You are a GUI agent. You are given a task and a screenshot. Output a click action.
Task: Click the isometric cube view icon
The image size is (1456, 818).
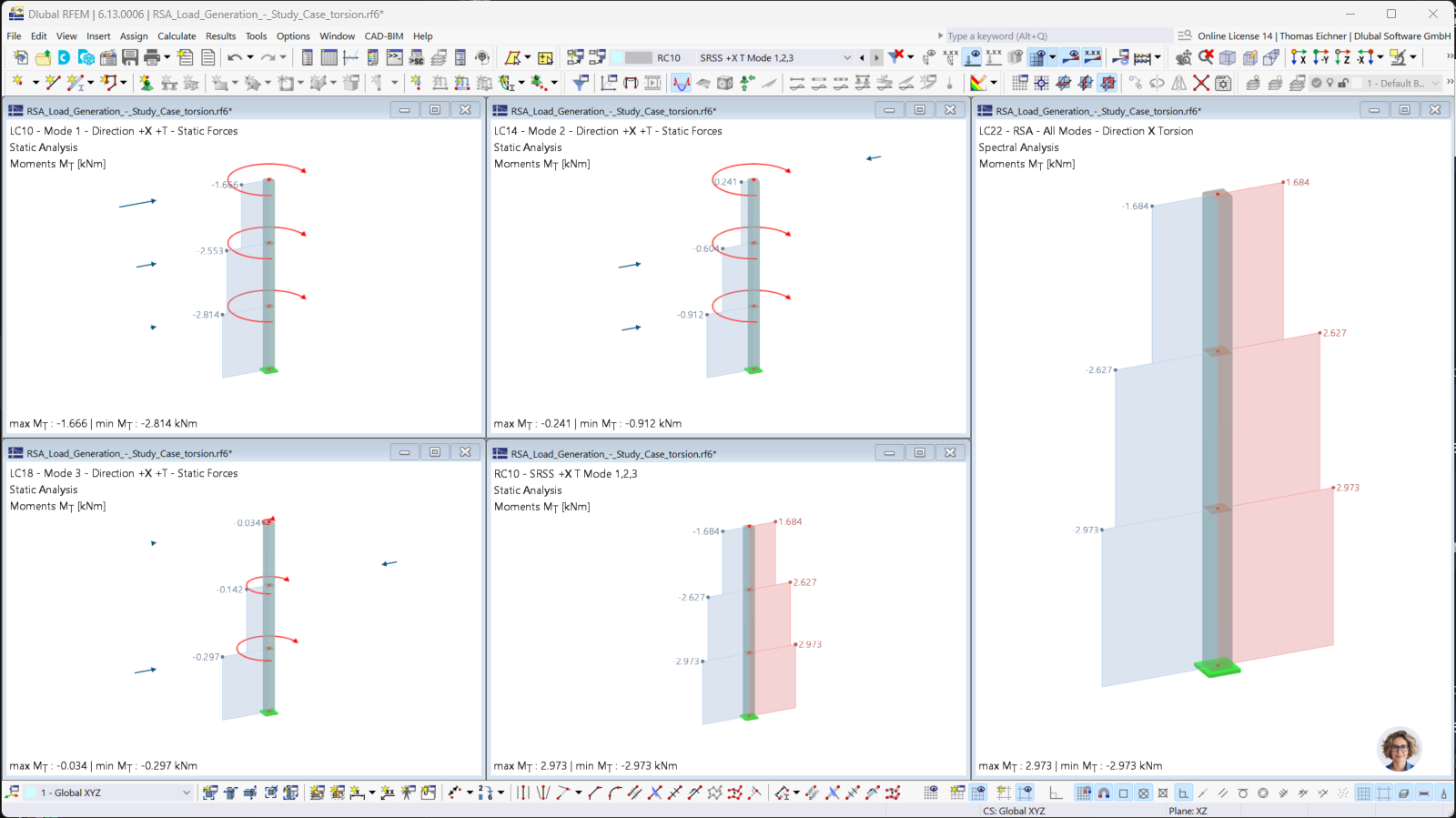coord(1228,57)
